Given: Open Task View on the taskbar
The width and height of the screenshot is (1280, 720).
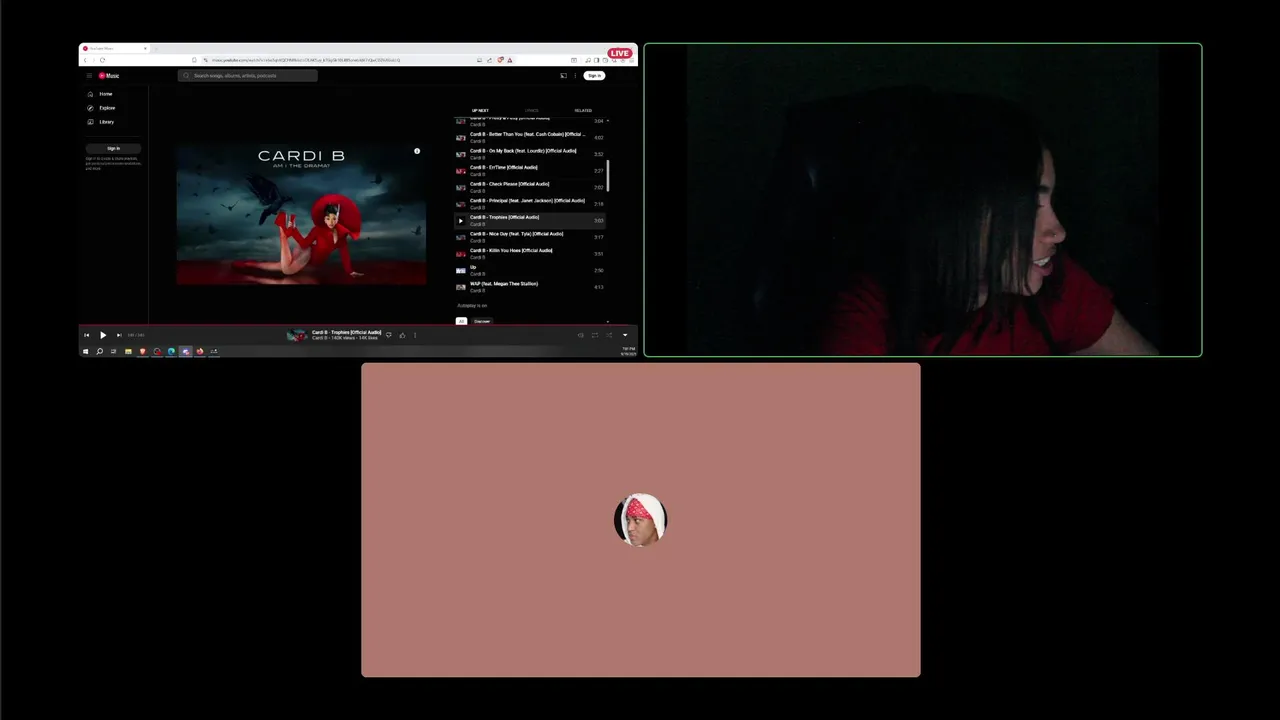Looking at the screenshot, I should [113, 351].
